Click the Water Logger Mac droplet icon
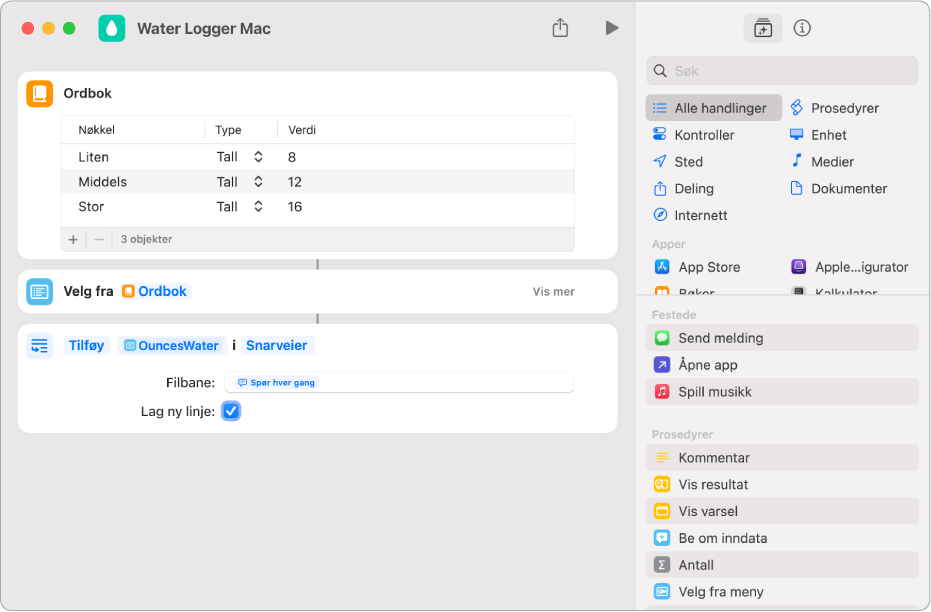Image resolution: width=931 pixels, height=612 pixels. 112,28
